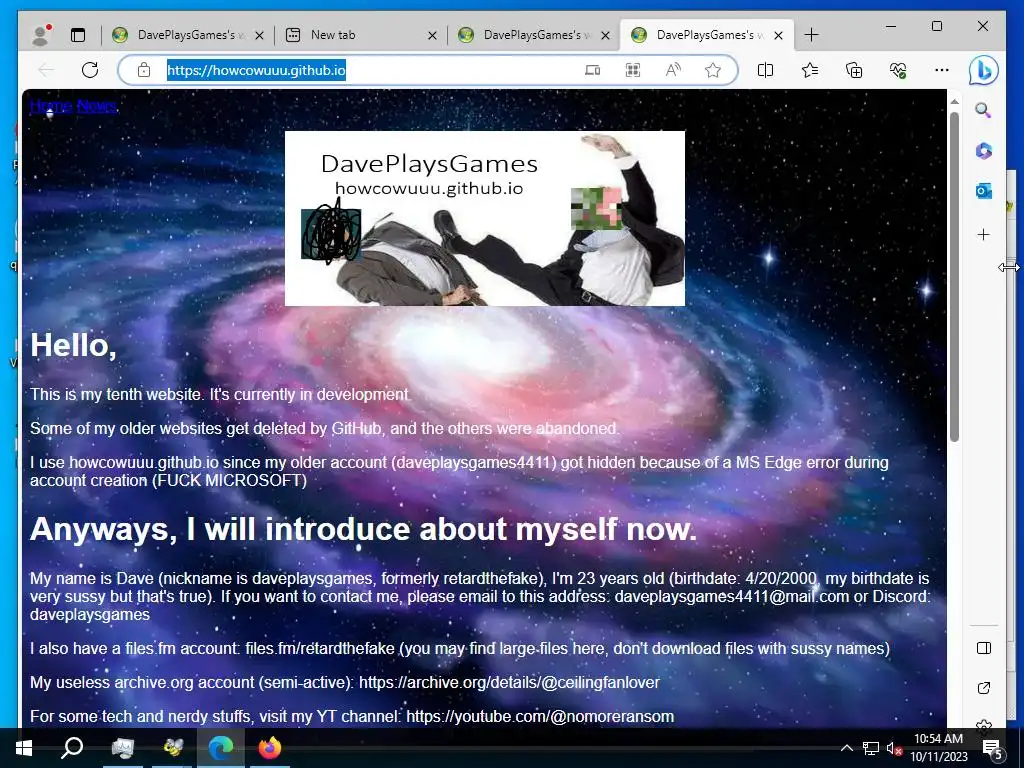Viewport: 1024px width, 768px height.
Task: Add this page to favorites star
Action: [x=712, y=70]
